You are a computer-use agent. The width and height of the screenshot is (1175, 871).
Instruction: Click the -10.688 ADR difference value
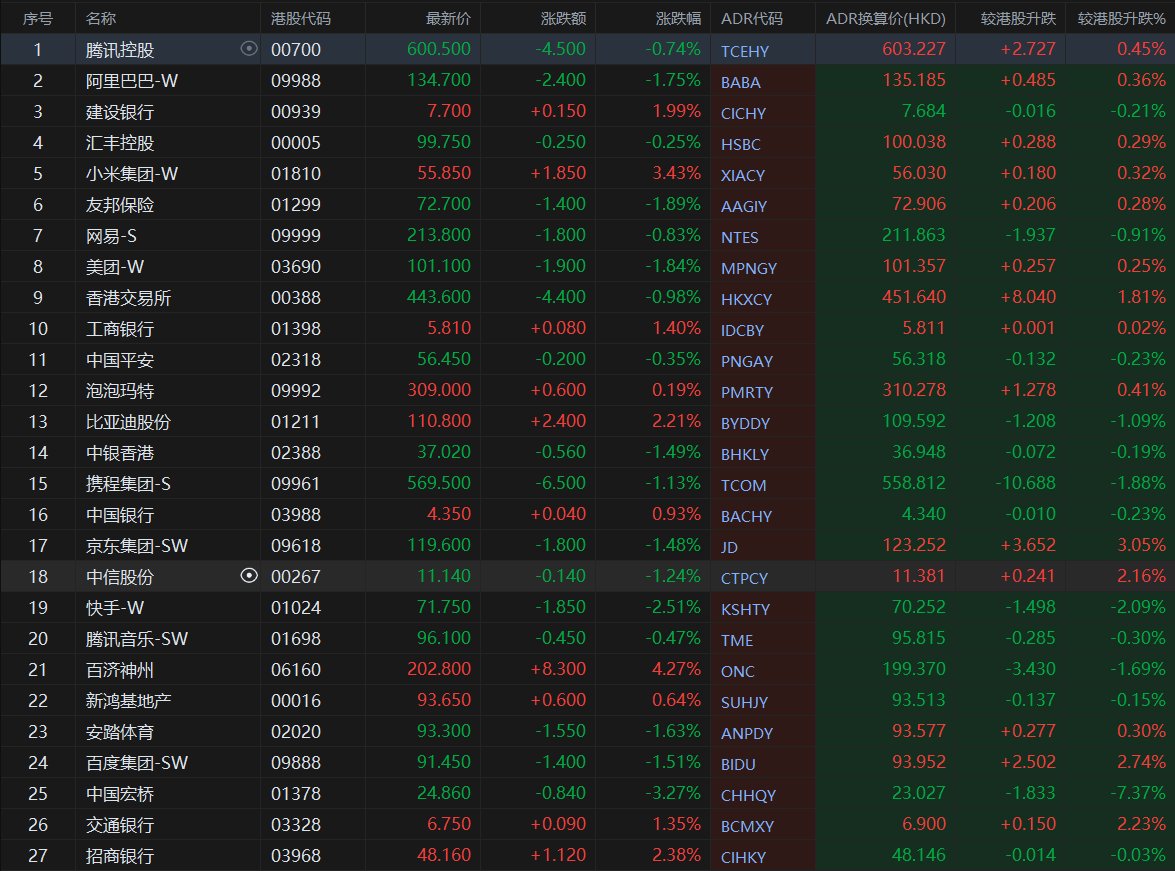point(1026,483)
